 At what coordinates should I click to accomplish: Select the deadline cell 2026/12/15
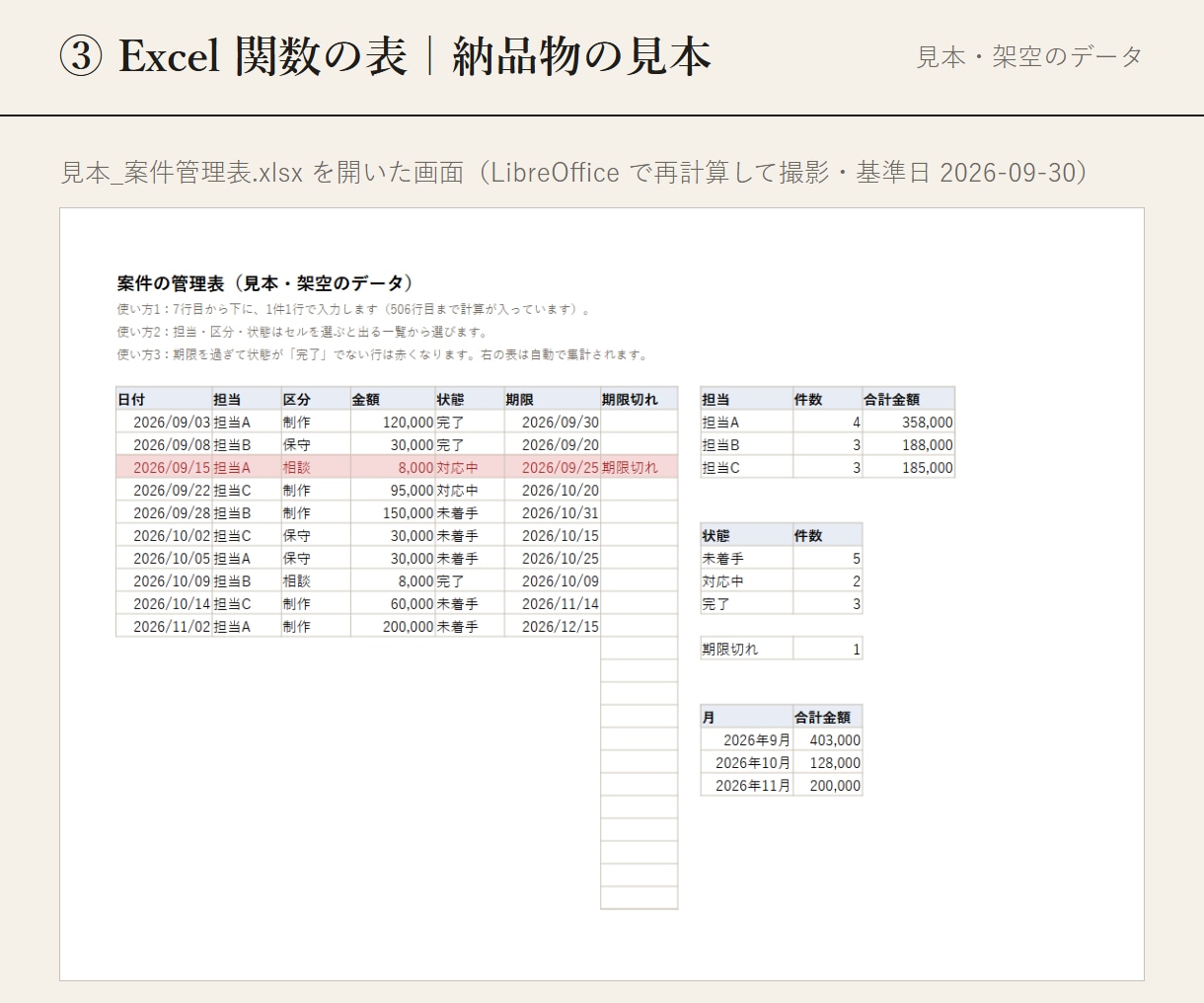[x=553, y=626]
